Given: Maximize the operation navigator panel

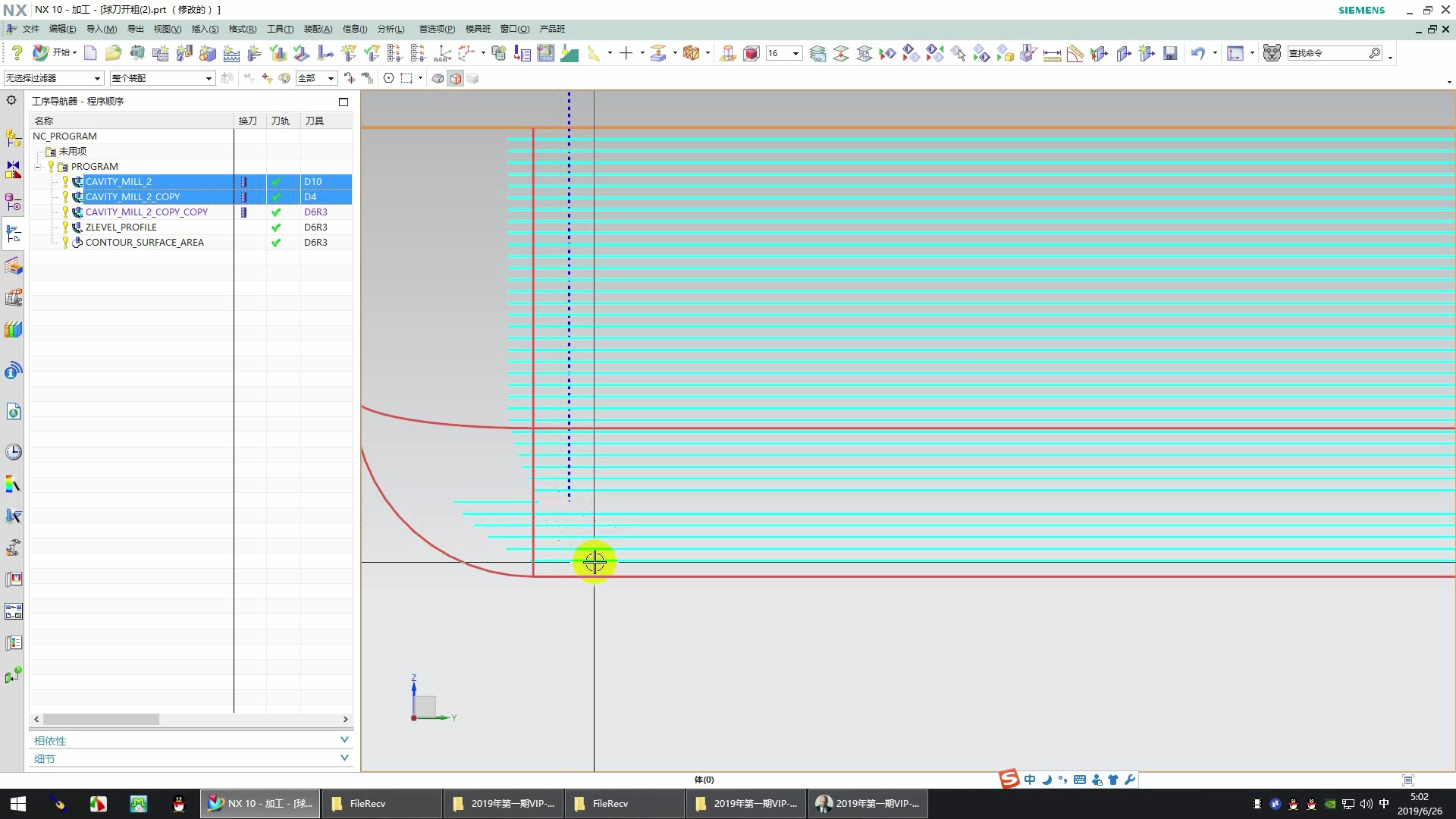Looking at the screenshot, I should (x=343, y=102).
